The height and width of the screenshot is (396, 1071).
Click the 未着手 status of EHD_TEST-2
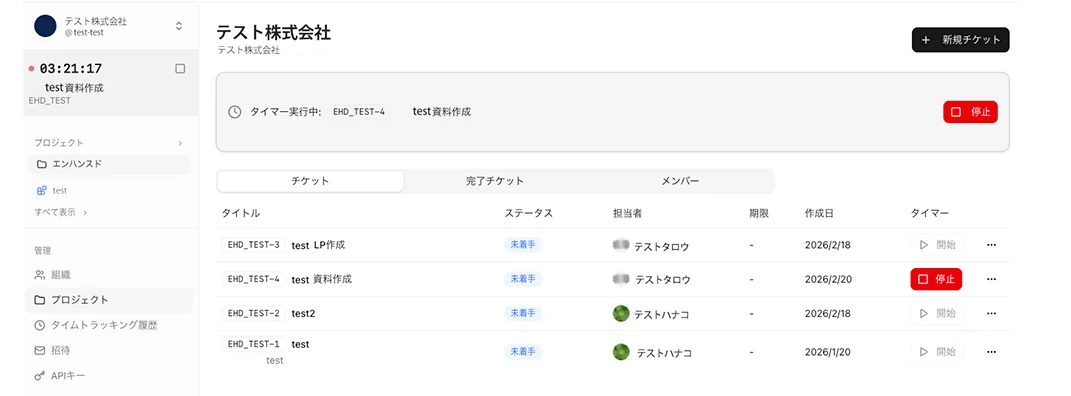pyautogui.click(x=523, y=313)
